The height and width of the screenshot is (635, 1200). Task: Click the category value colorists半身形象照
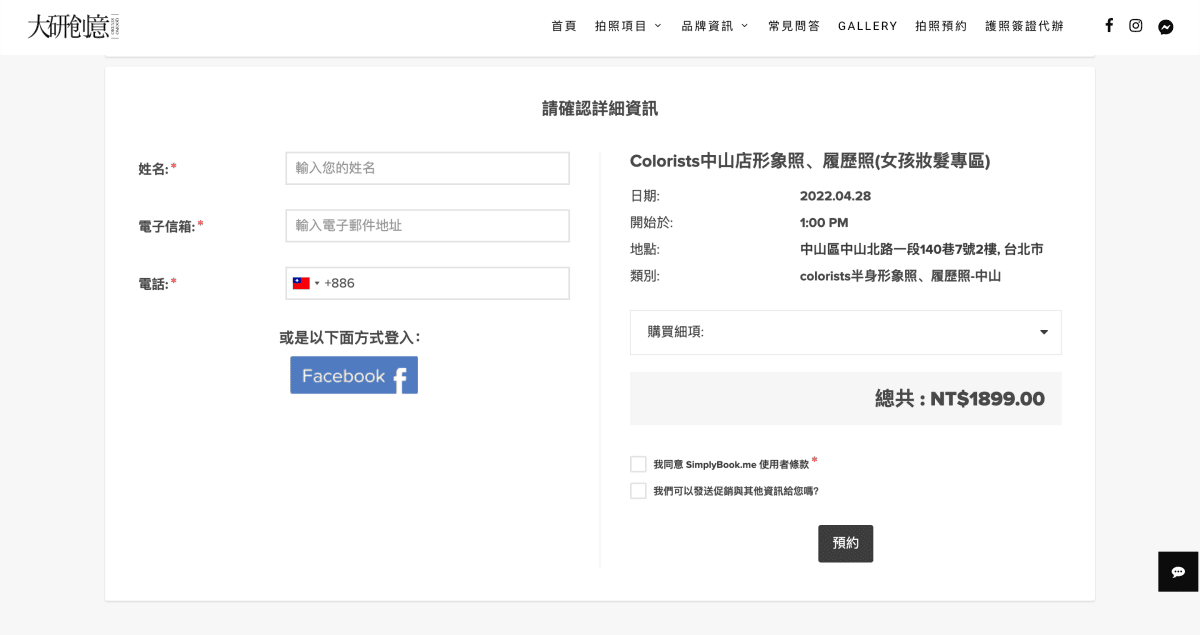(x=900, y=276)
